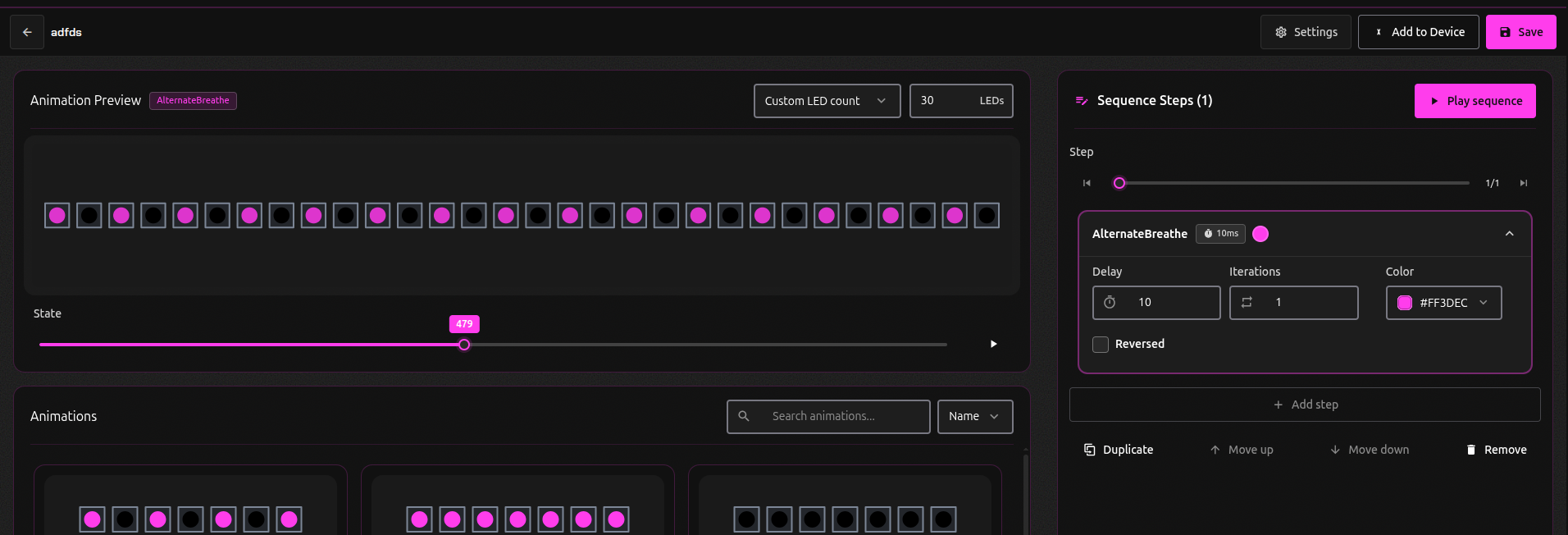Image resolution: width=1568 pixels, height=535 pixels.
Task: Select the first animation card with alternating LEDs
Action: click(190, 501)
